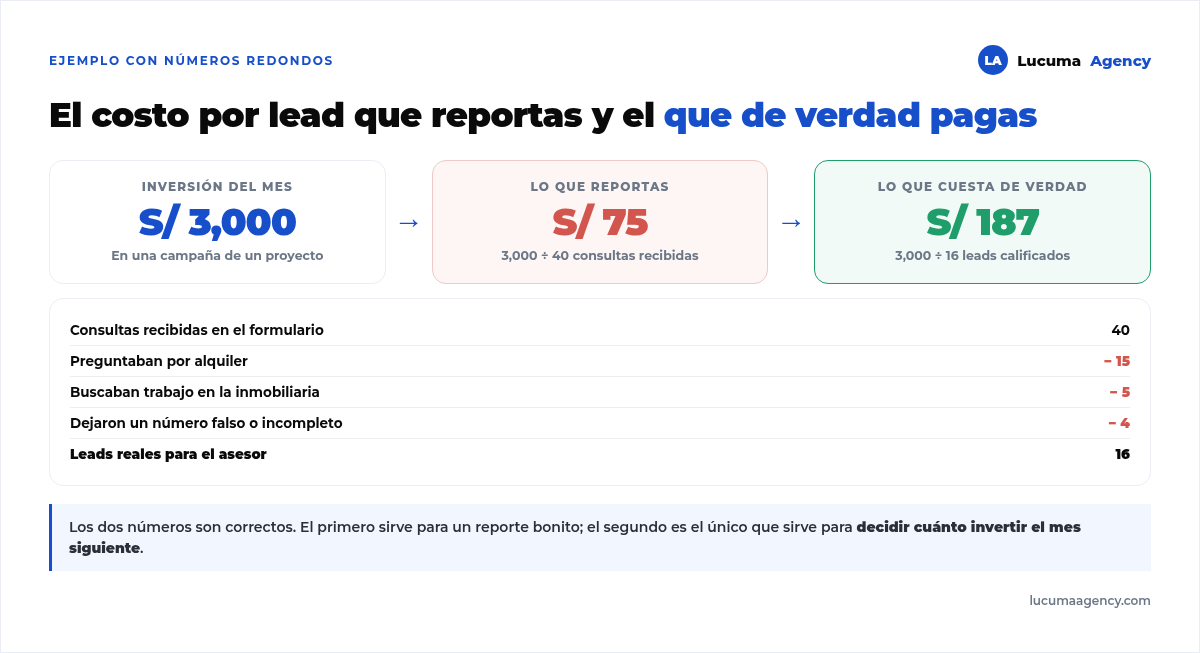Click the red value – 15
Viewport: 1200px width, 653px height.
coord(1117,361)
